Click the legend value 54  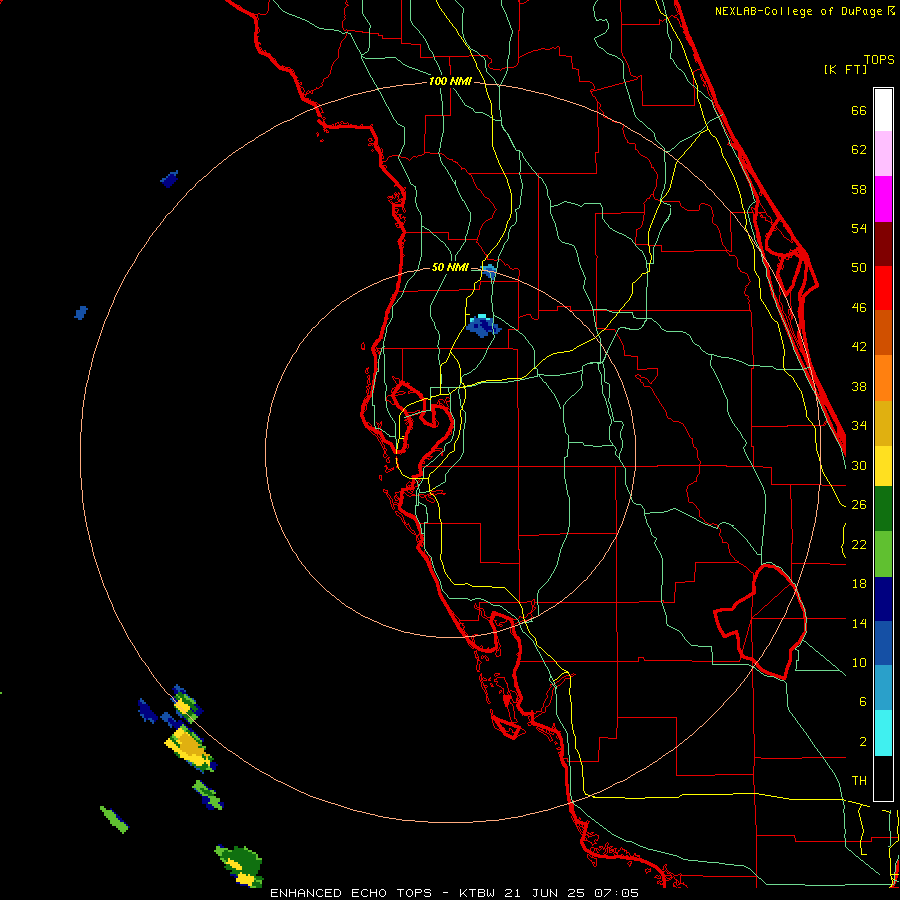pos(859,228)
